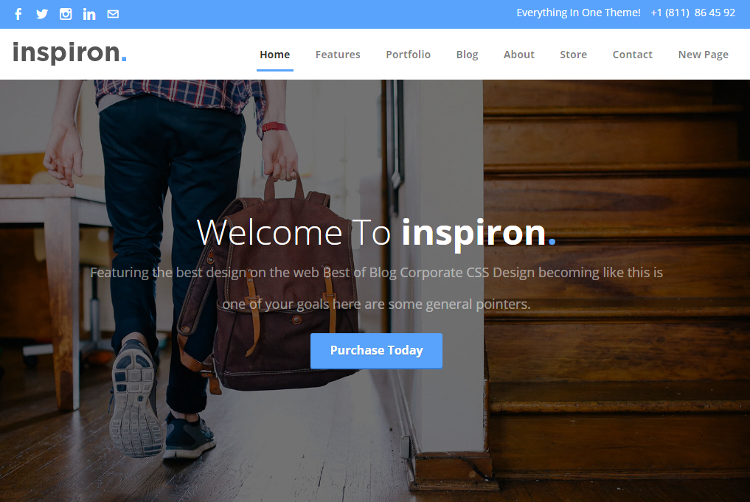Click the Purchase Today button
This screenshot has height=502, width=750.
376,350
